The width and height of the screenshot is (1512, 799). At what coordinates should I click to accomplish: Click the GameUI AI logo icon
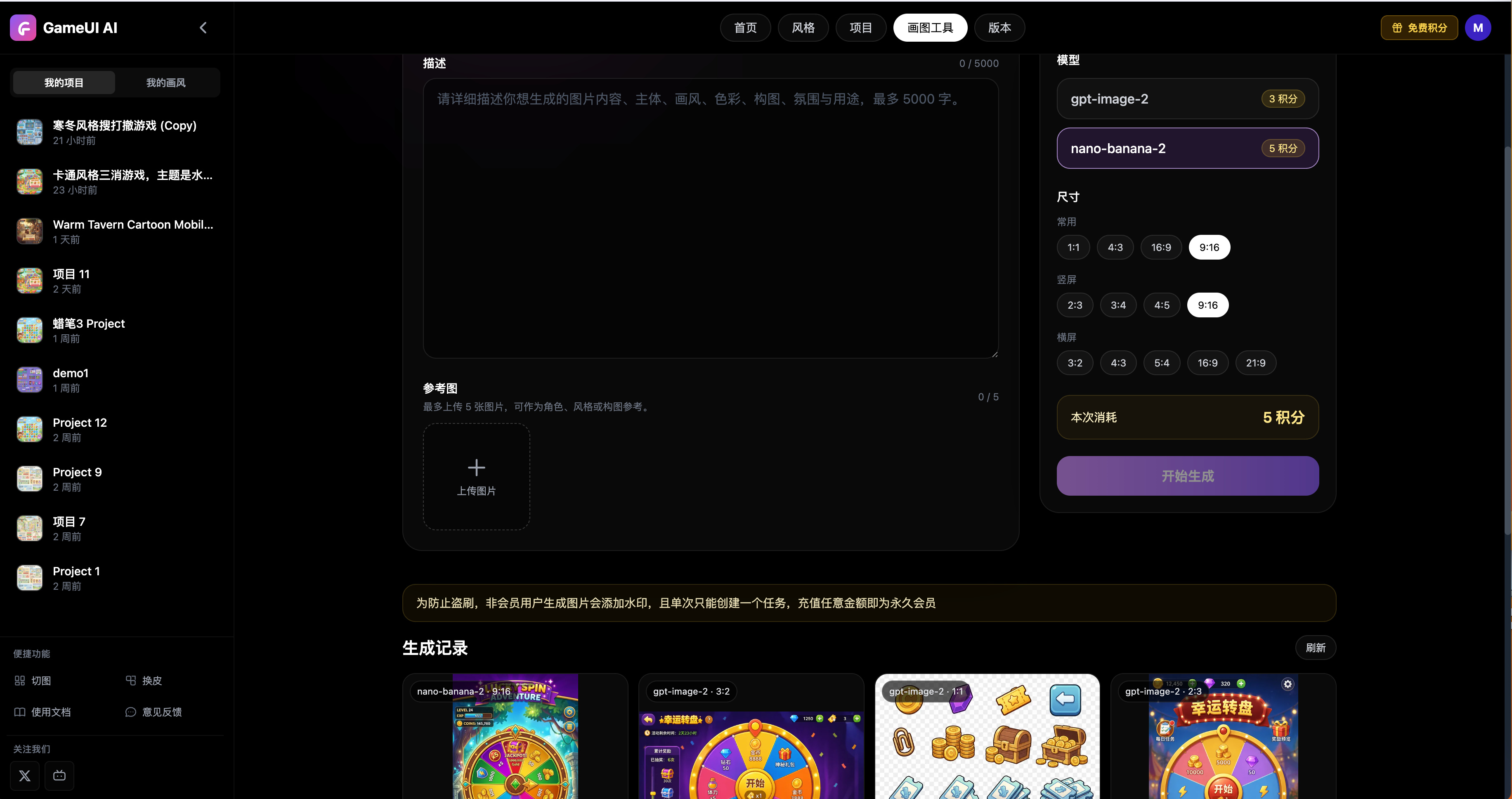[23, 28]
